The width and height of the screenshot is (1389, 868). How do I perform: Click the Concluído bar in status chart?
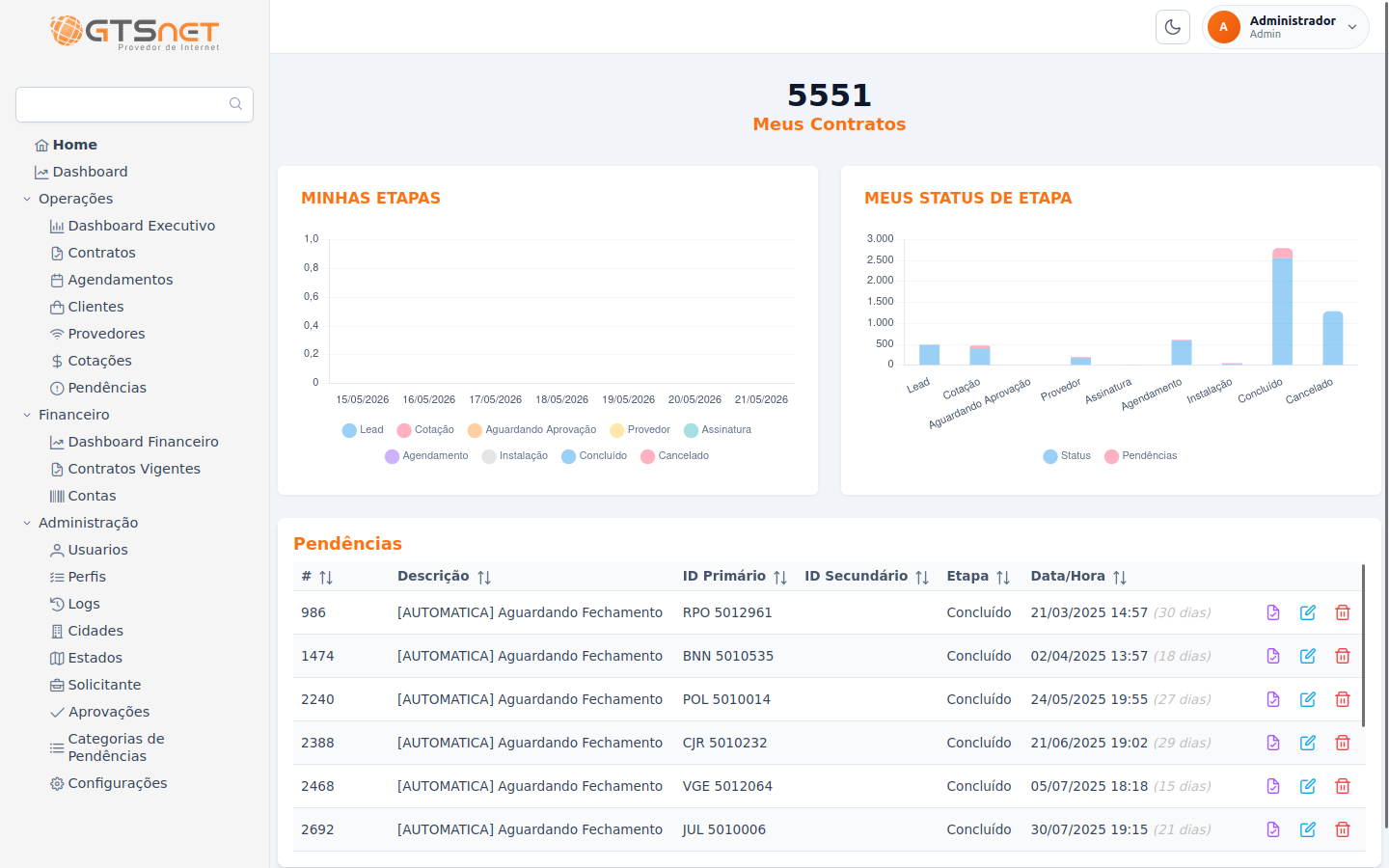1282,307
